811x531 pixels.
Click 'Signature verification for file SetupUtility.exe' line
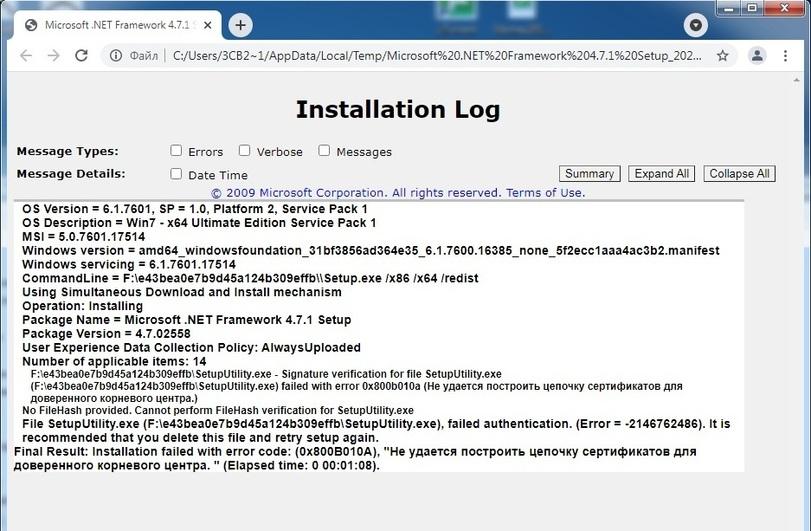tap(356, 386)
